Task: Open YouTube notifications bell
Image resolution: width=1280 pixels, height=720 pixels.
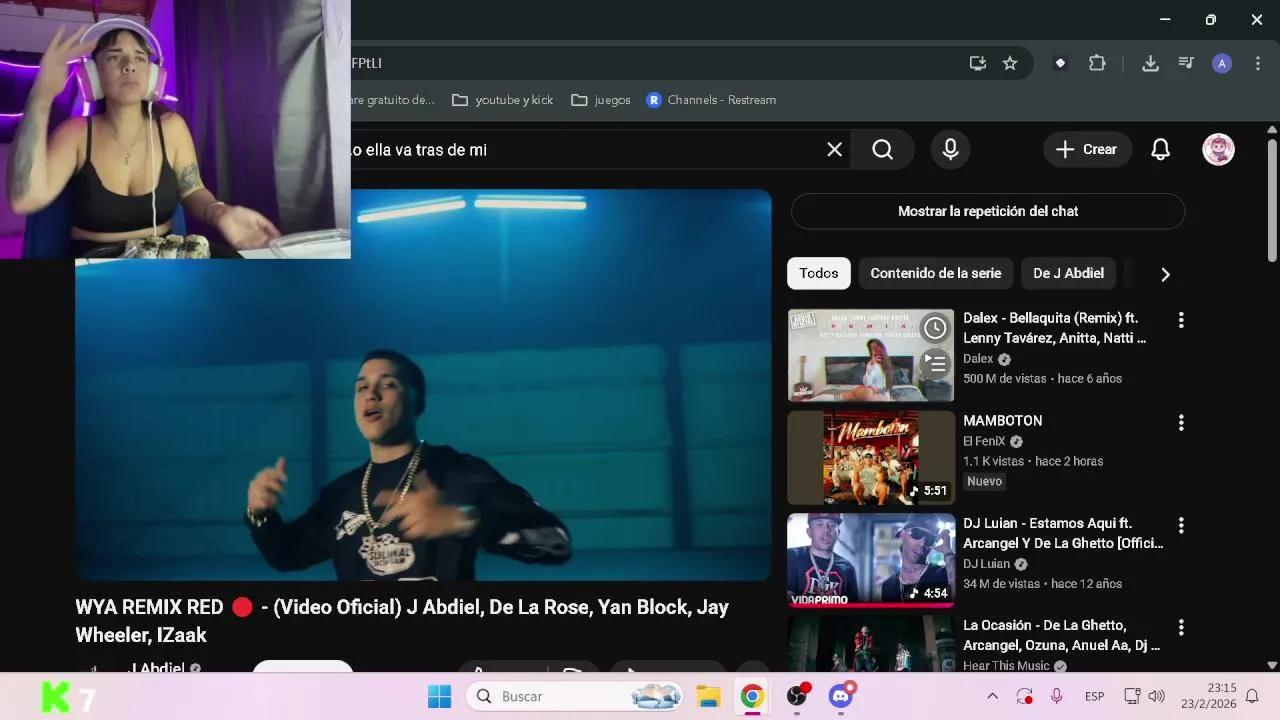Action: tap(1160, 150)
